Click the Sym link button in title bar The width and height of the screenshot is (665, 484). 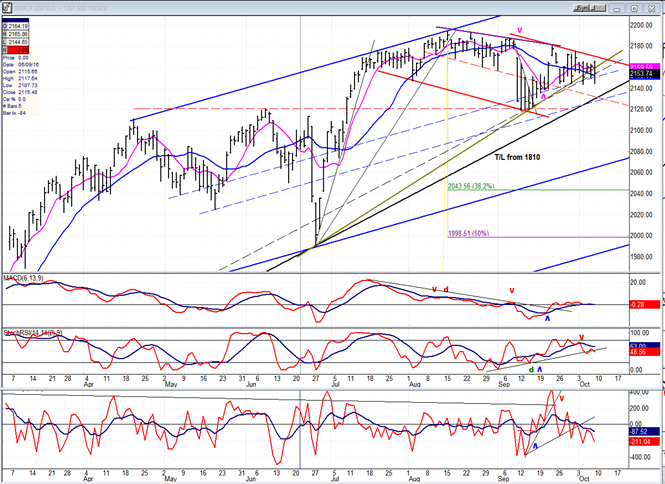pyautogui.click(x=582, y=8)
